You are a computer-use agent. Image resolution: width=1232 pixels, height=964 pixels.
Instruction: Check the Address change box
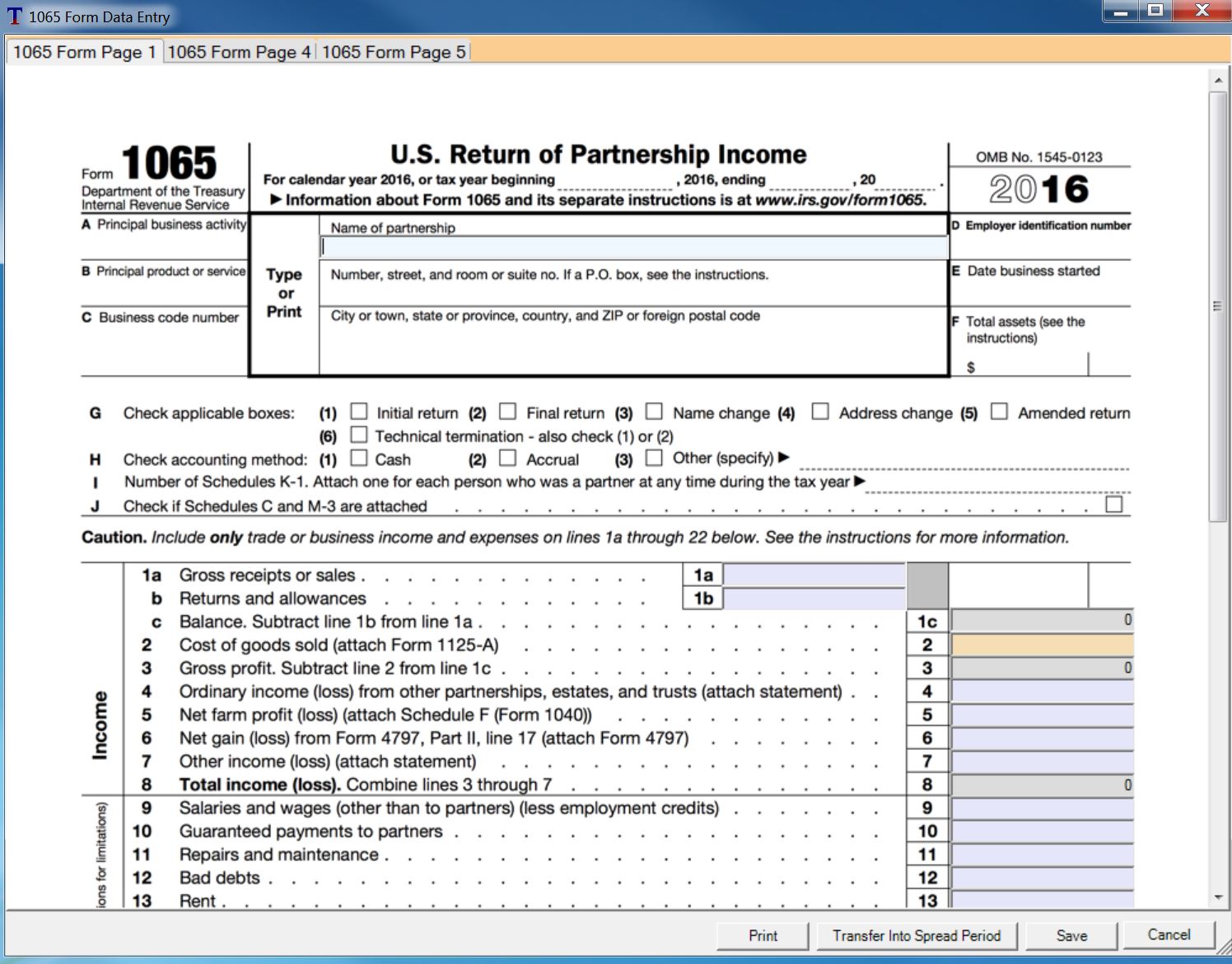pos(820,411)
